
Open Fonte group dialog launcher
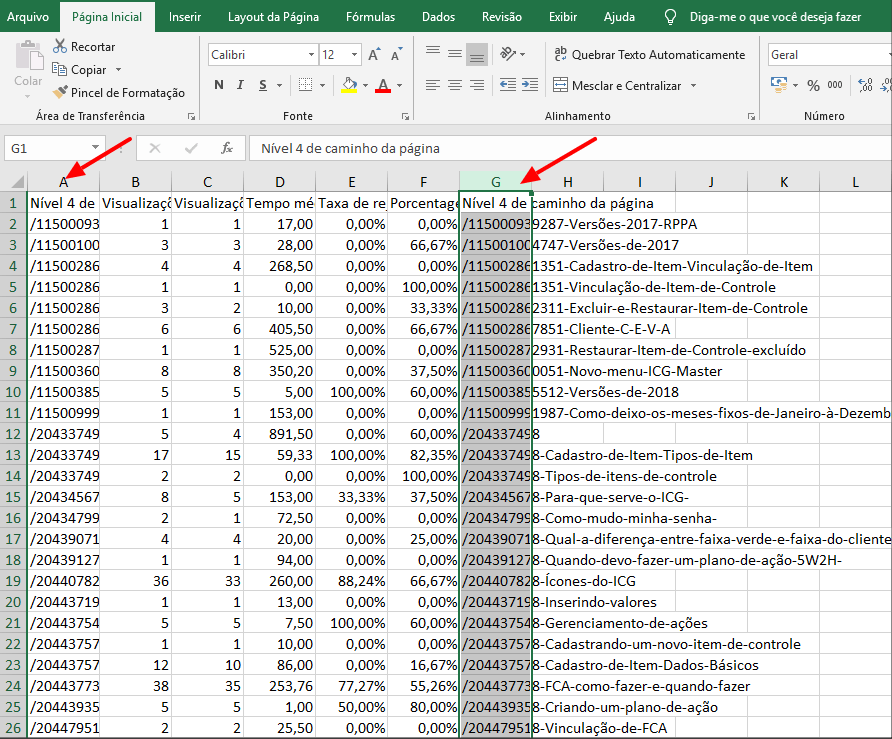pos(406,116)
